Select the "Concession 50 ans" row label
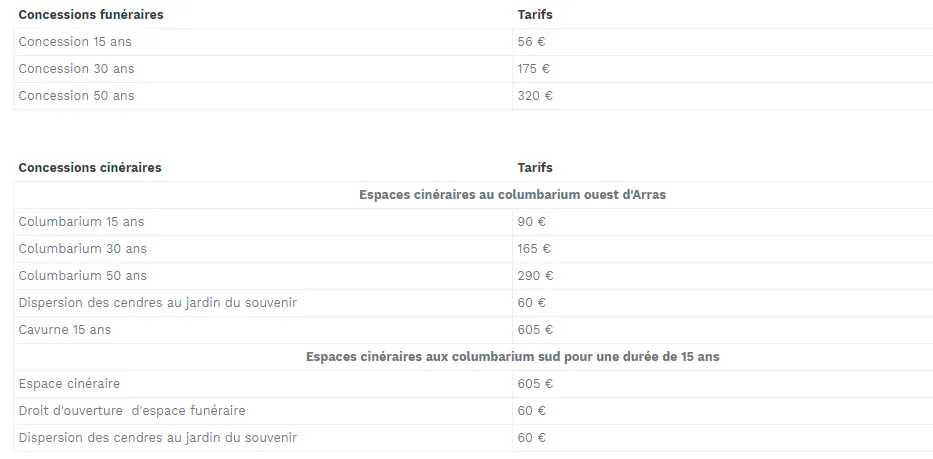 [76, 96]
